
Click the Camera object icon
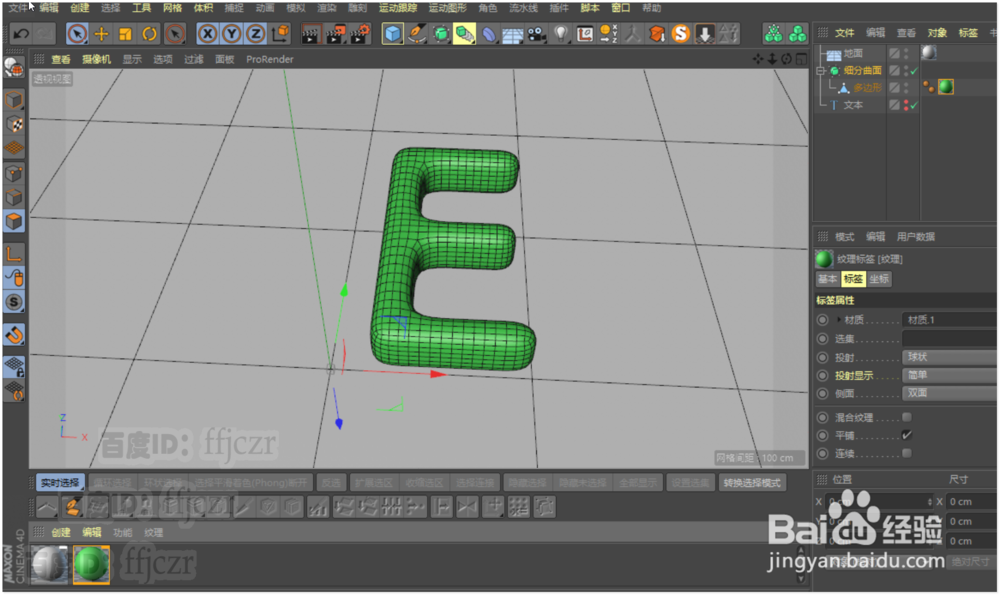pyautogui.click(x=536, y=34)
